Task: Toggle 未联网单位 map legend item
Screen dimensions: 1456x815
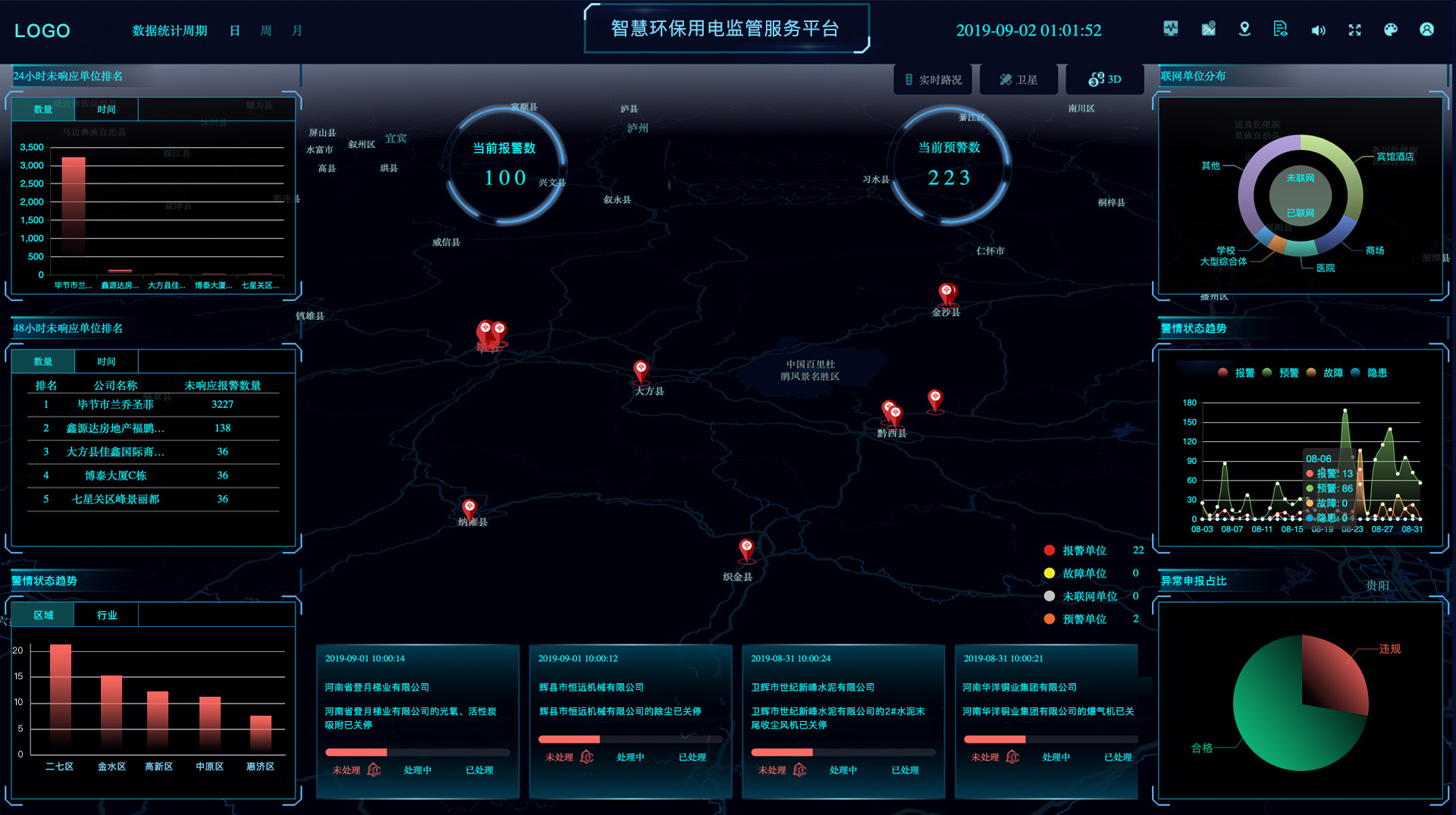Action: [x=1081, y=596]
